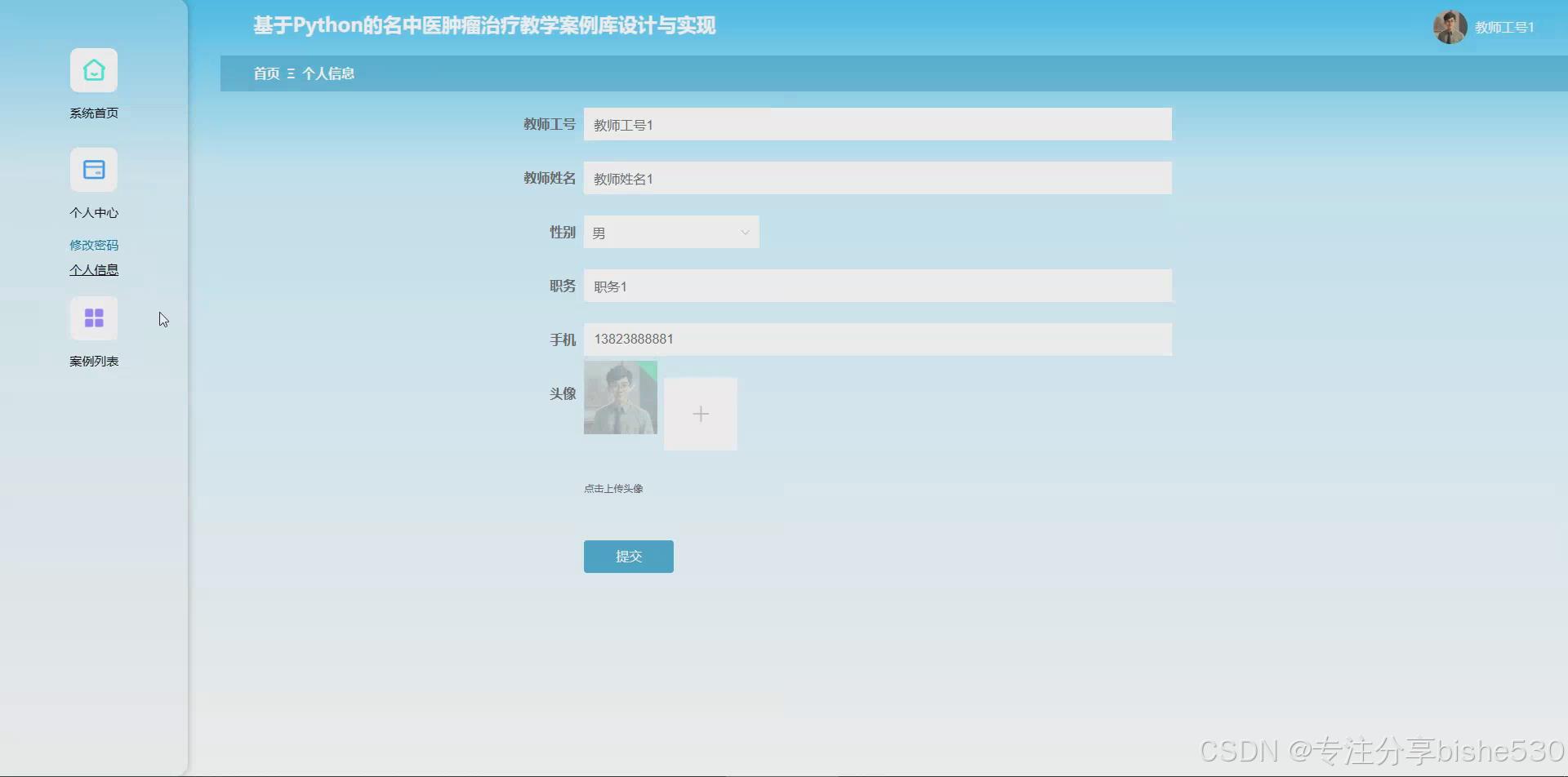Click the breadcrumb separator icon next to 首页
The image size is (1568, 777).
coord(292,73)
